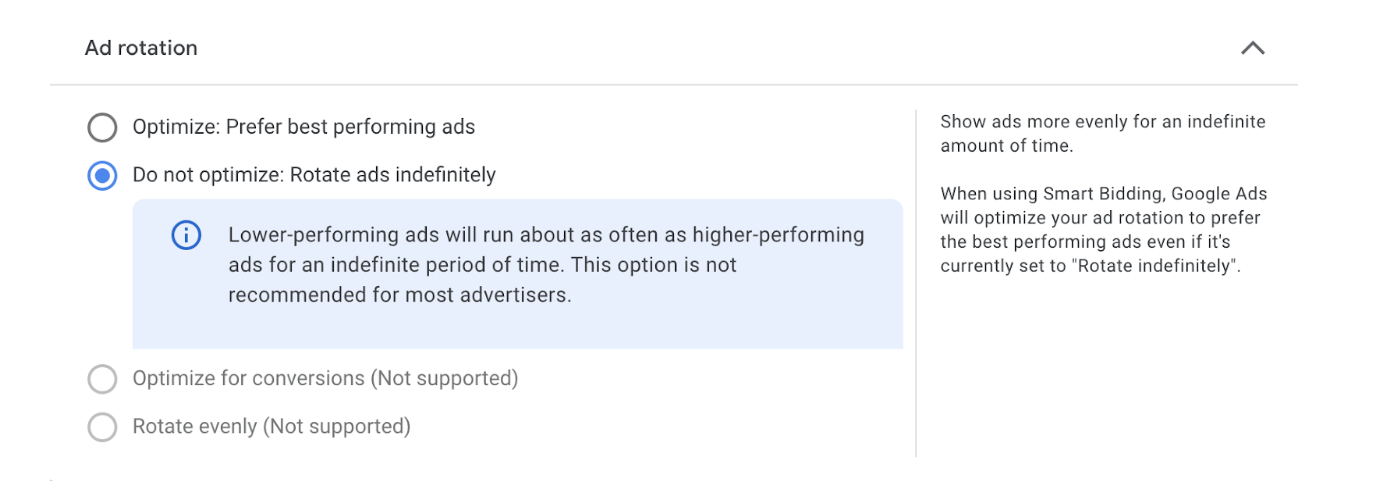Select the Optimize: Prefer best performing radio button

(102, 128)
